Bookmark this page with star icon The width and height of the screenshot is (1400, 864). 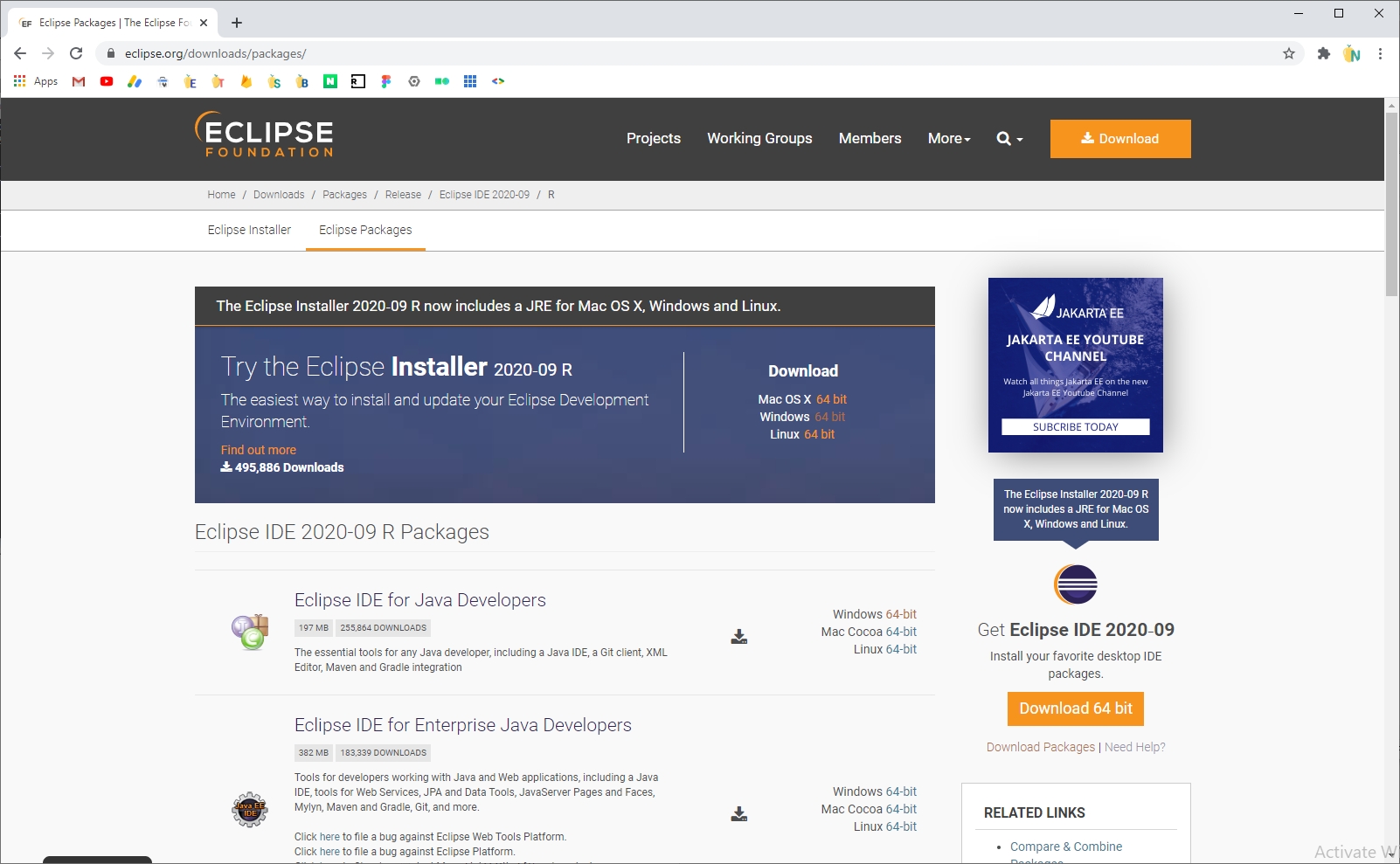tap(1289, 53)
